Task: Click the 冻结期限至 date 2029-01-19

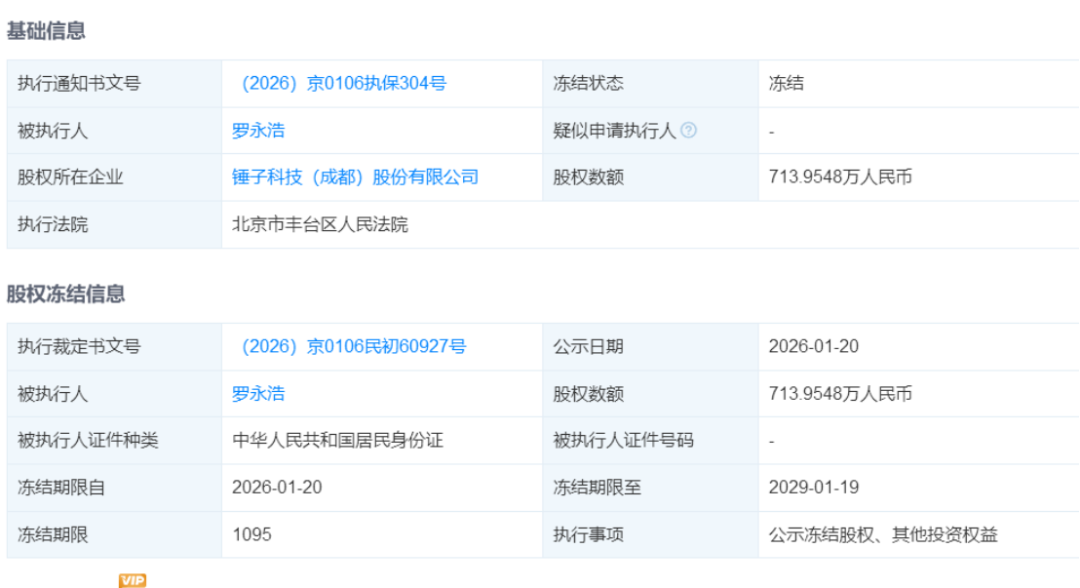Action: coord(813,488)
